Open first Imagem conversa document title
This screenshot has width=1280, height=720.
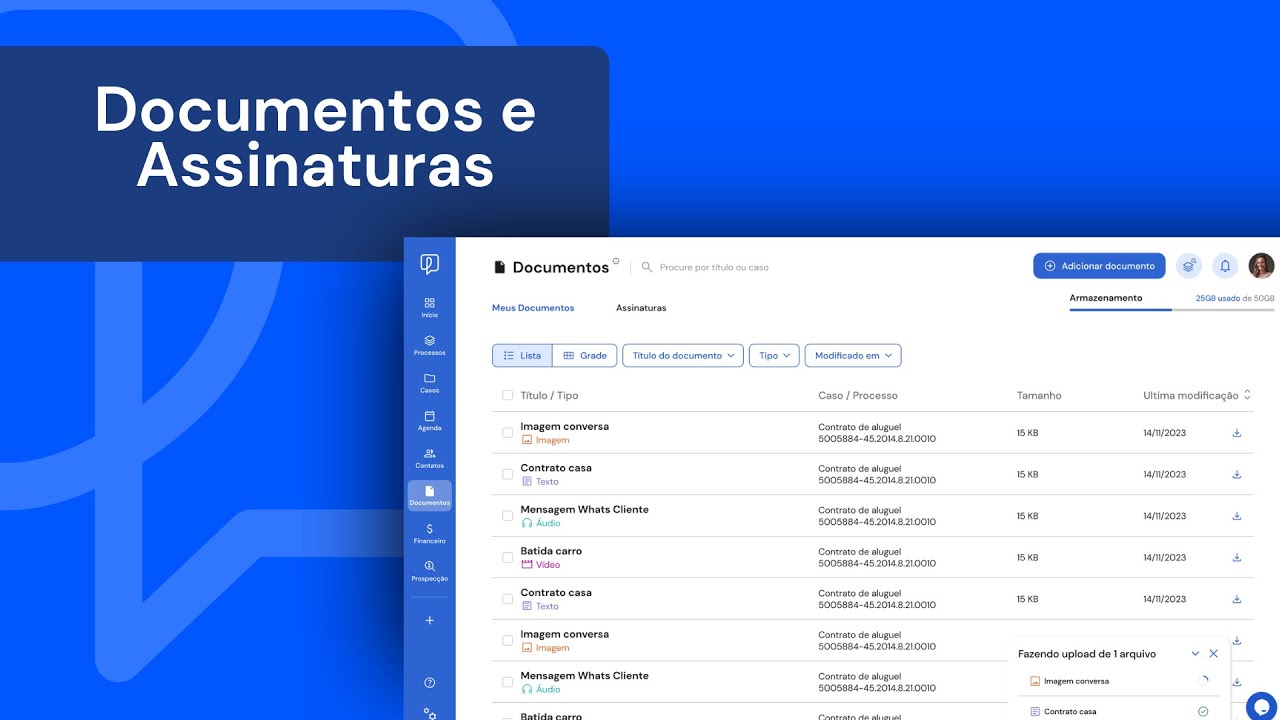[565, 426]
